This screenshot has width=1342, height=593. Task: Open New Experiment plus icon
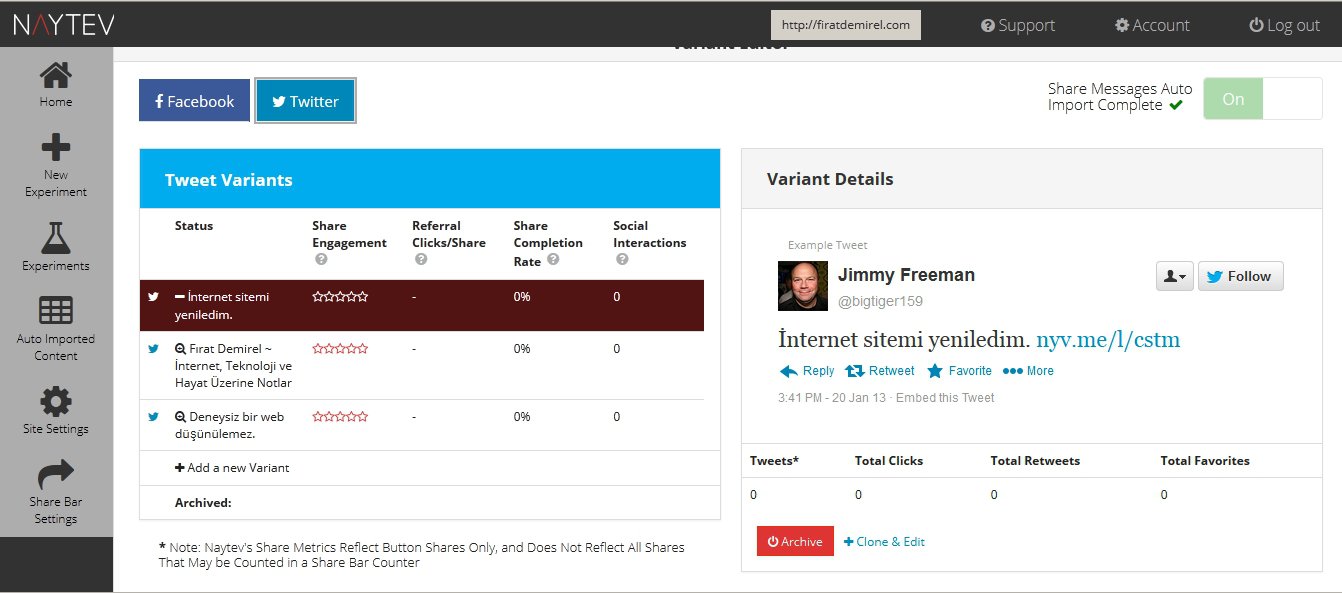[x=55, y=149]
